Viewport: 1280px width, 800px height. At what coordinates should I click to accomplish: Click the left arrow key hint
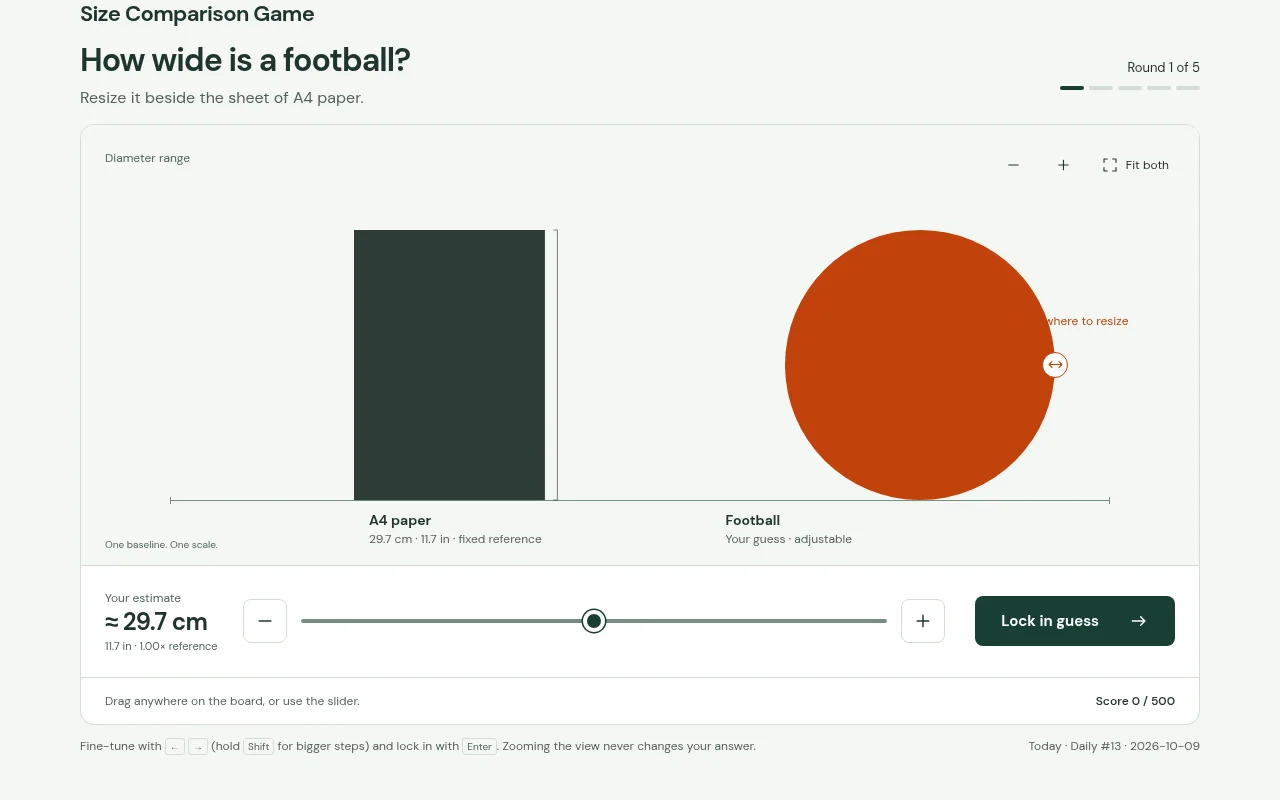pyautogui.click(x=175, y=747)
